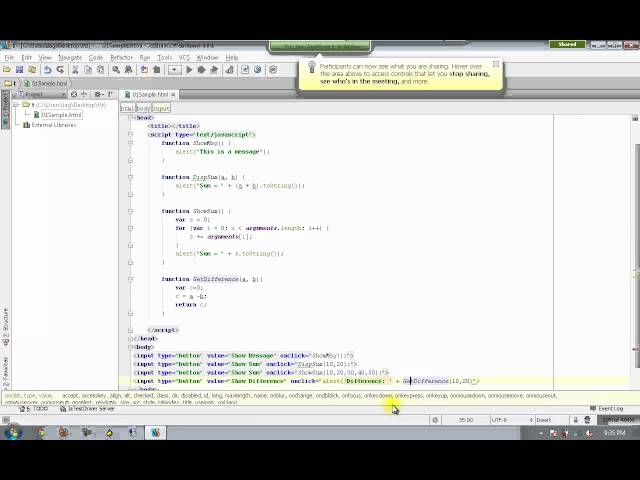
Task: Click the collapse all icon in Project panel
Action: click(84, 94)
